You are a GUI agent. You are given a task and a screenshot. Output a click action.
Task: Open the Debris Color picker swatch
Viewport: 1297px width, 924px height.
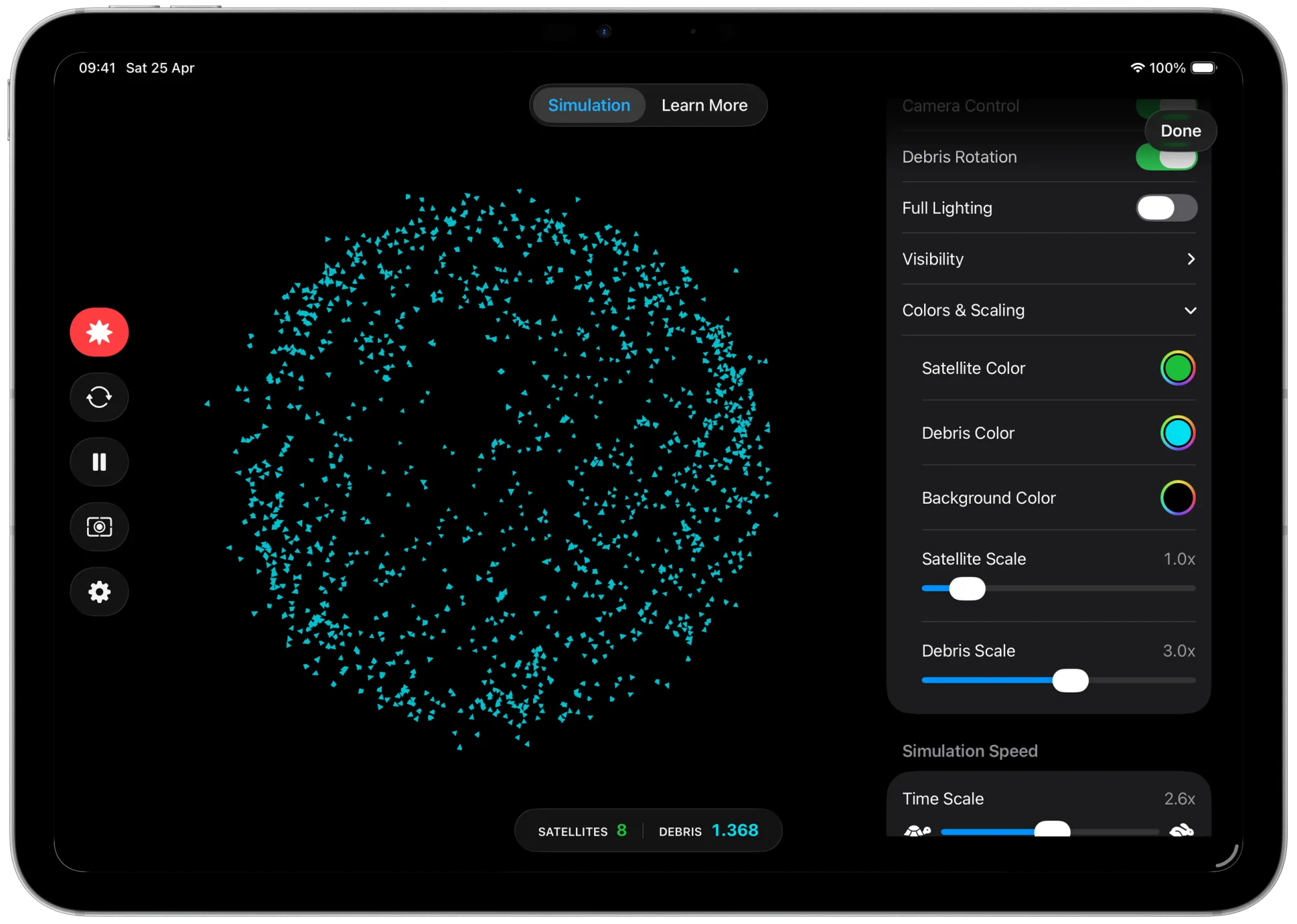coord(1177,433)
